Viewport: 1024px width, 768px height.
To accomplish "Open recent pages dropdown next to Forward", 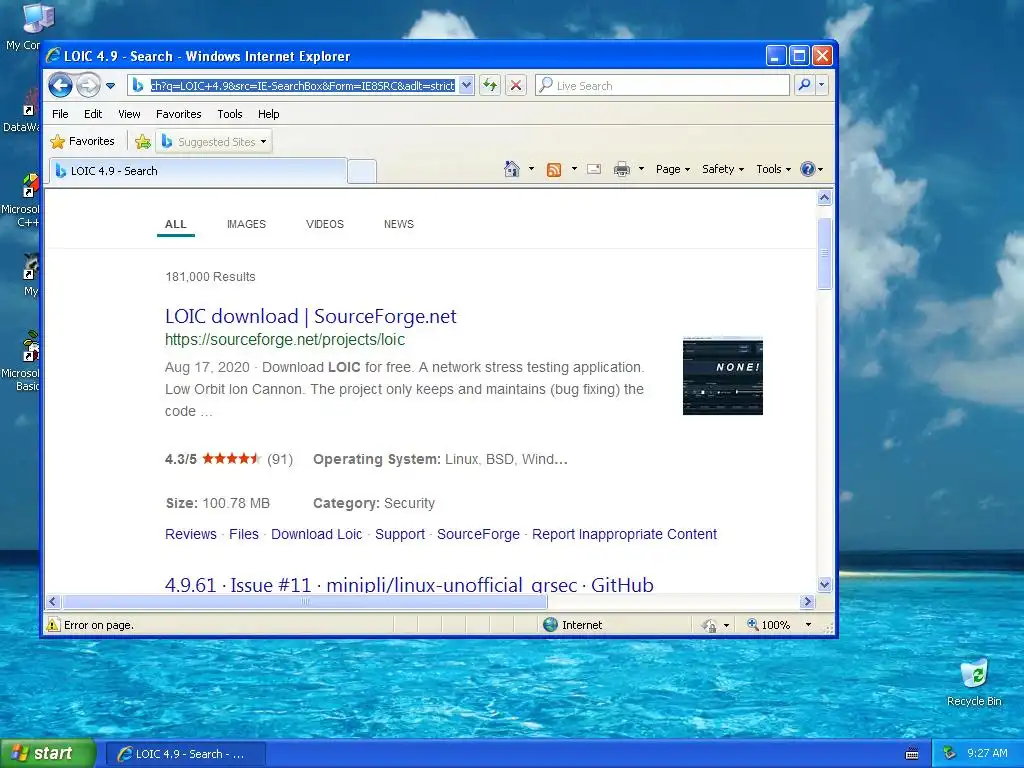I will coord(110,86).
